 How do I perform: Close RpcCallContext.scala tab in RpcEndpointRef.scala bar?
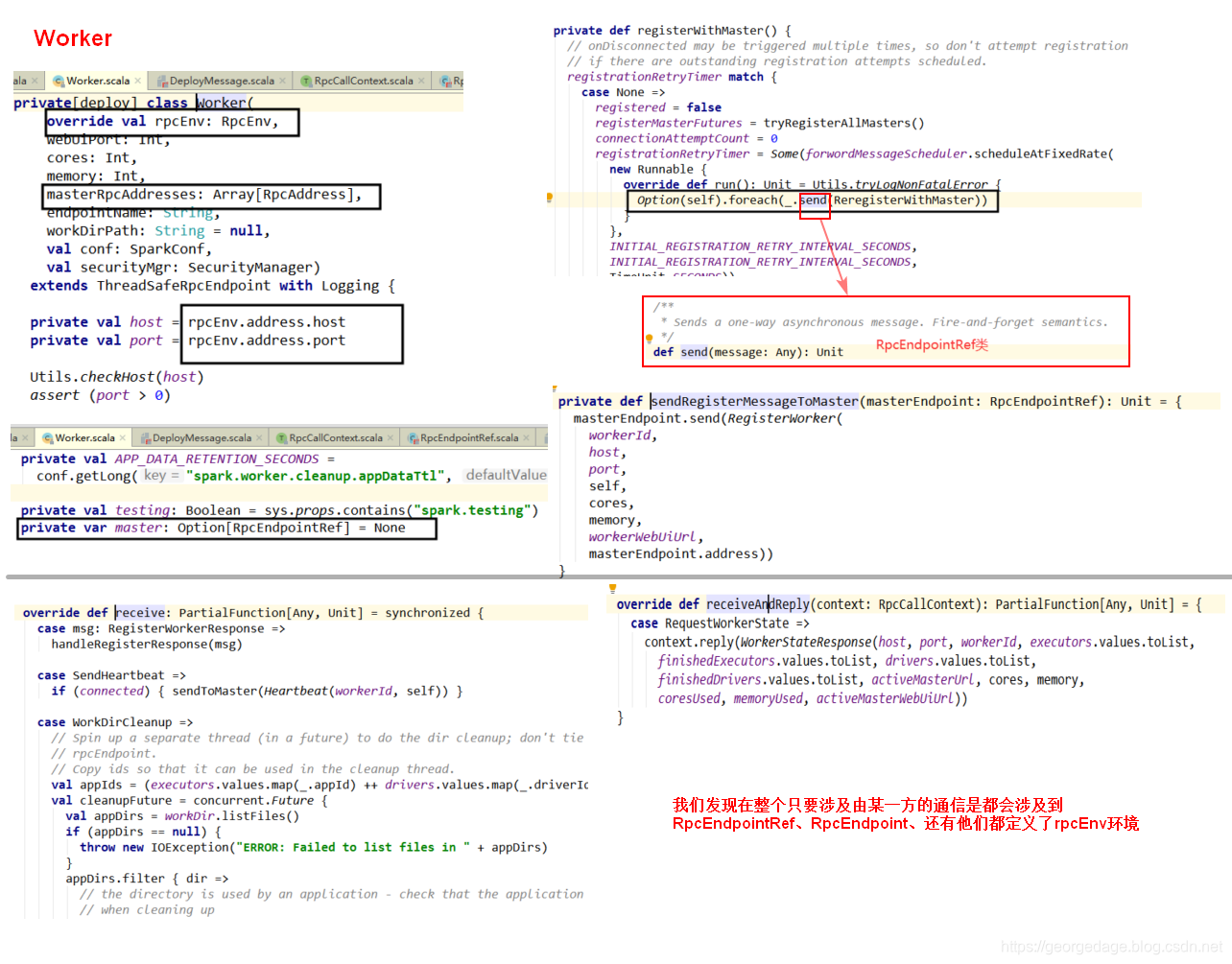[x=391, y=437]
